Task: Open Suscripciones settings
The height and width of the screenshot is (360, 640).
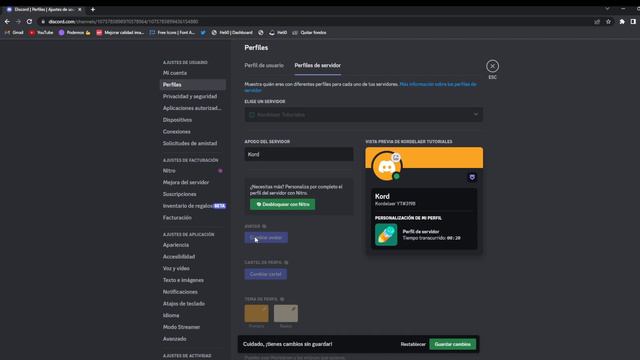Action: 193,194
